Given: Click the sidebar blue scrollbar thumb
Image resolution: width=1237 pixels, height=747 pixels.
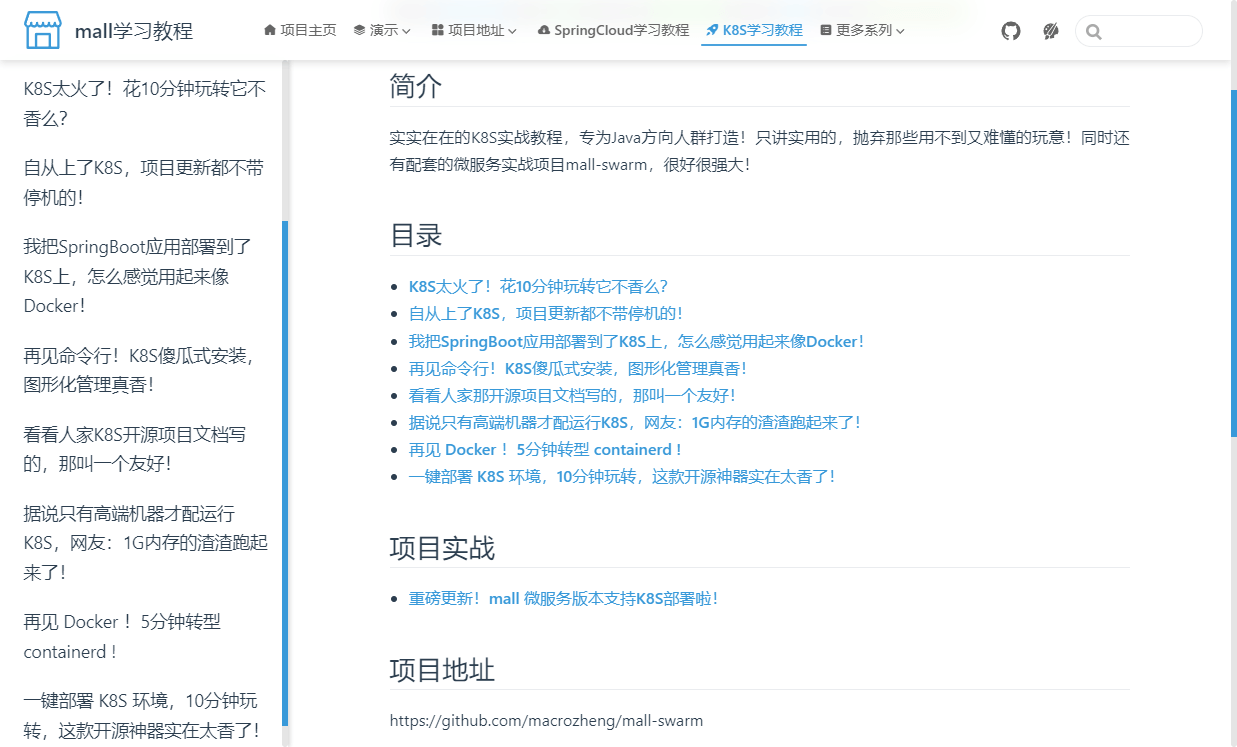Looking at the screenshot, I should coord(285,473).
